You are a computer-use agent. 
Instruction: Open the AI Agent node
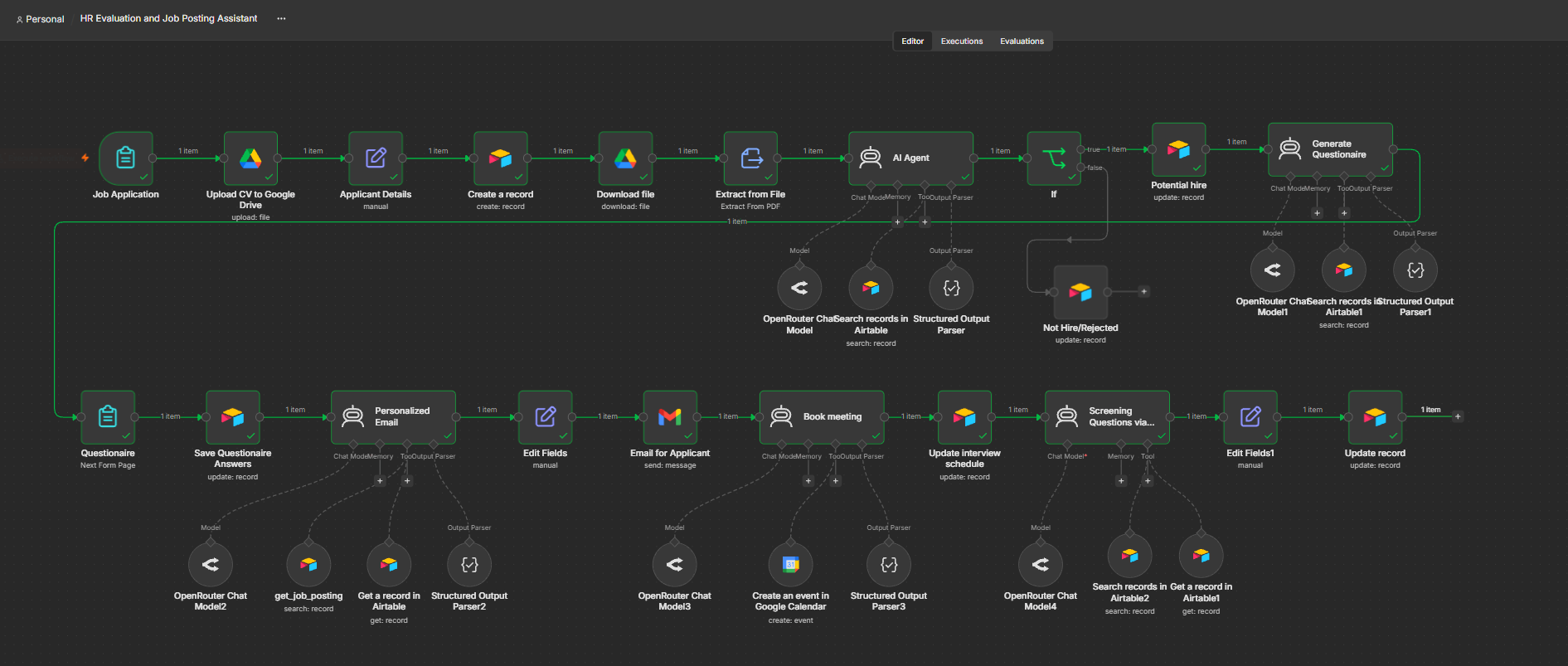tap(910, 158)
